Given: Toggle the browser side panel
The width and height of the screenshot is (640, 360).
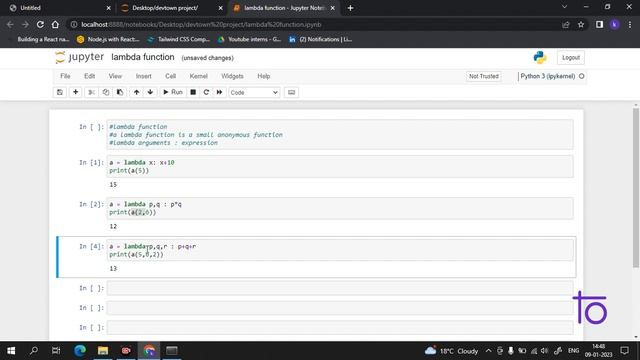Looking at the screenshot, I should (599, 24).
